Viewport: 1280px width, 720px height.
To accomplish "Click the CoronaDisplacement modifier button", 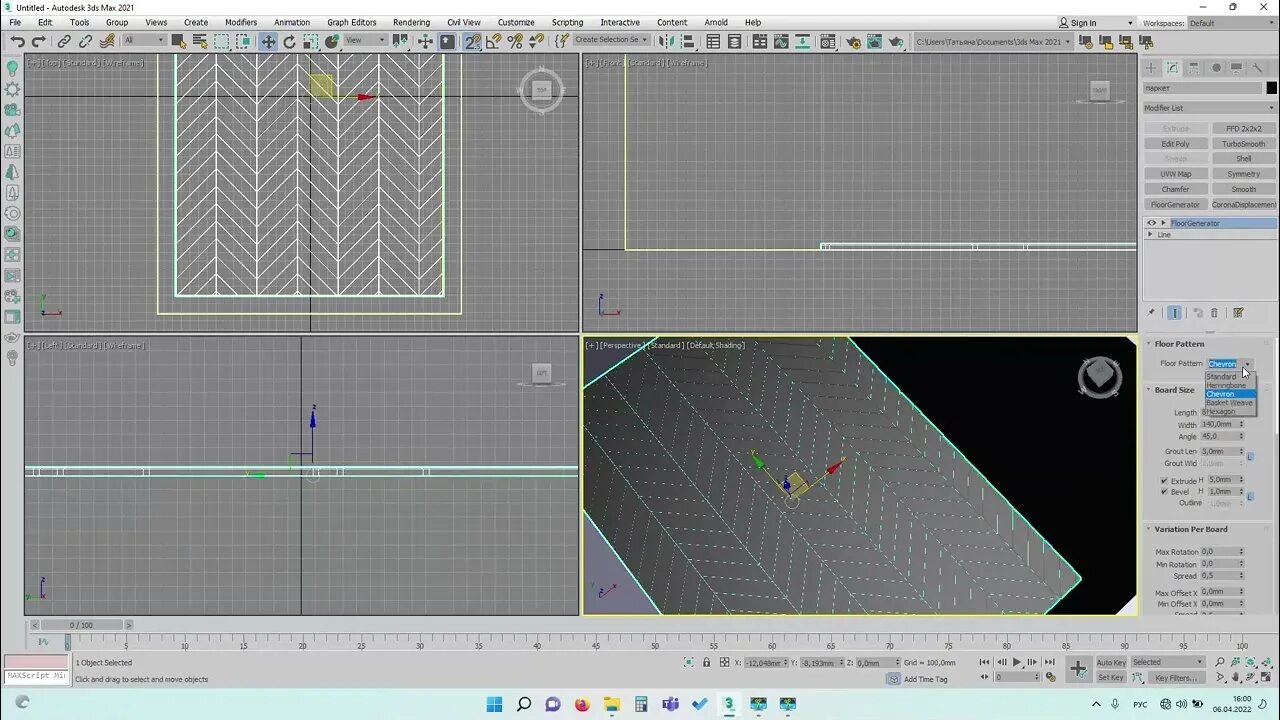I will coord(1244,204).
